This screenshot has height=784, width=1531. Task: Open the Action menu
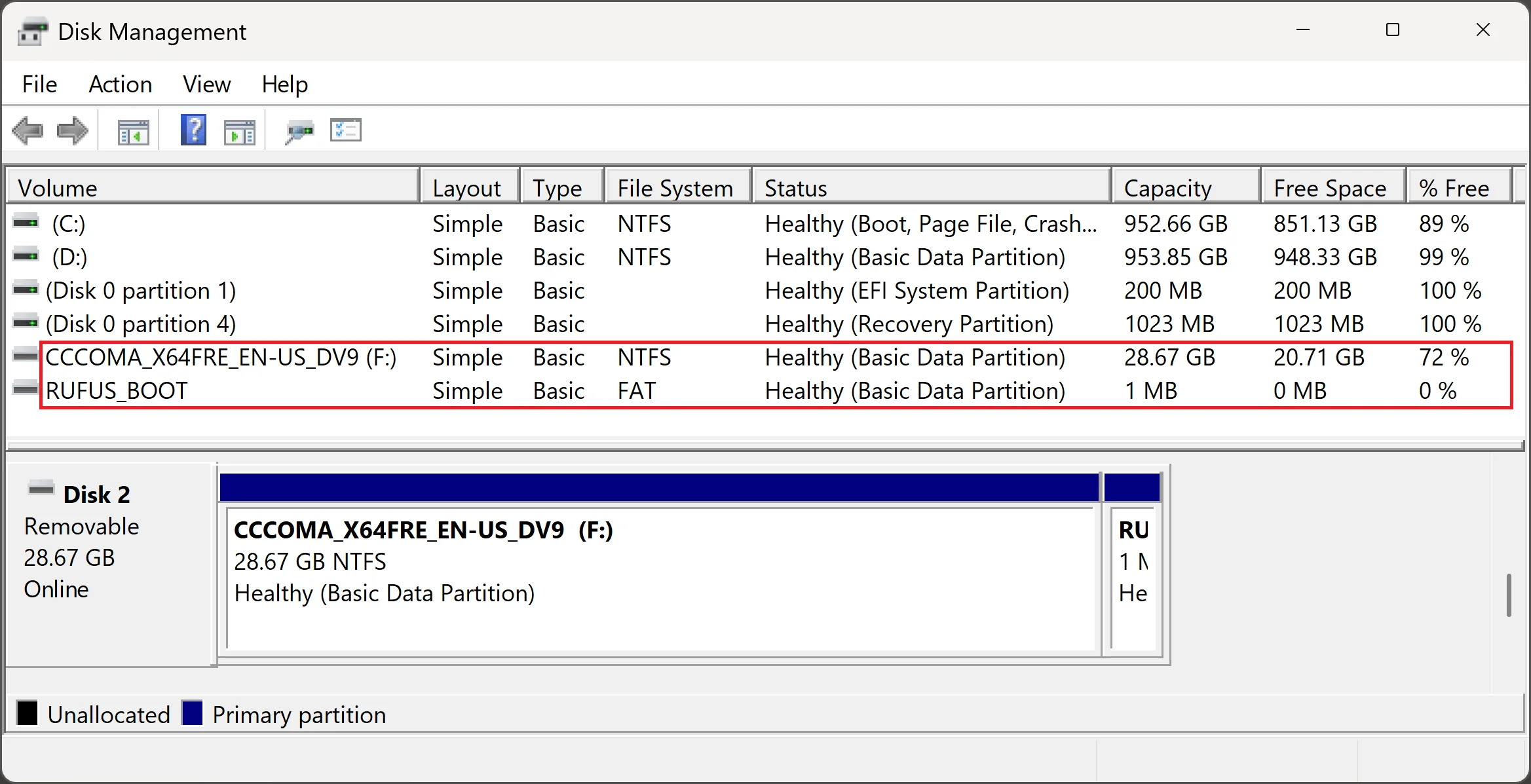(120, 84)
